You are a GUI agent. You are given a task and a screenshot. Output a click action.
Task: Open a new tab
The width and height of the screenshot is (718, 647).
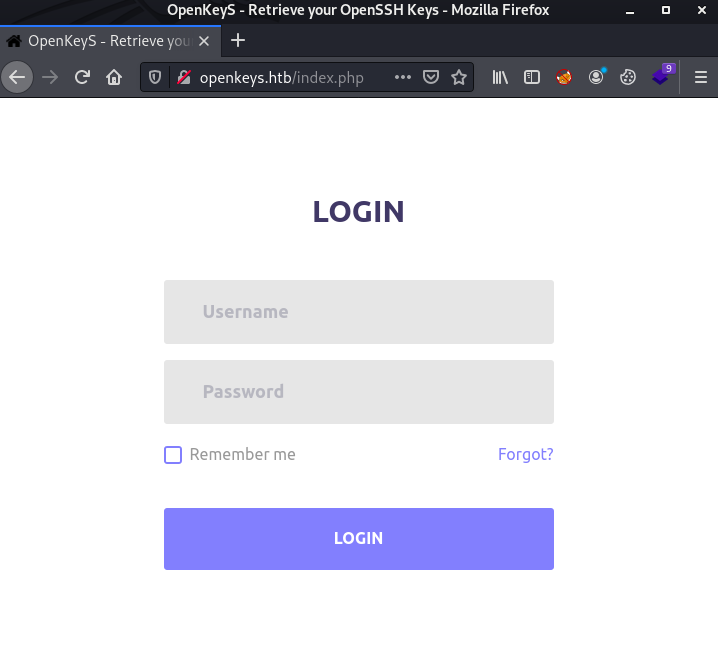[238, 41]
